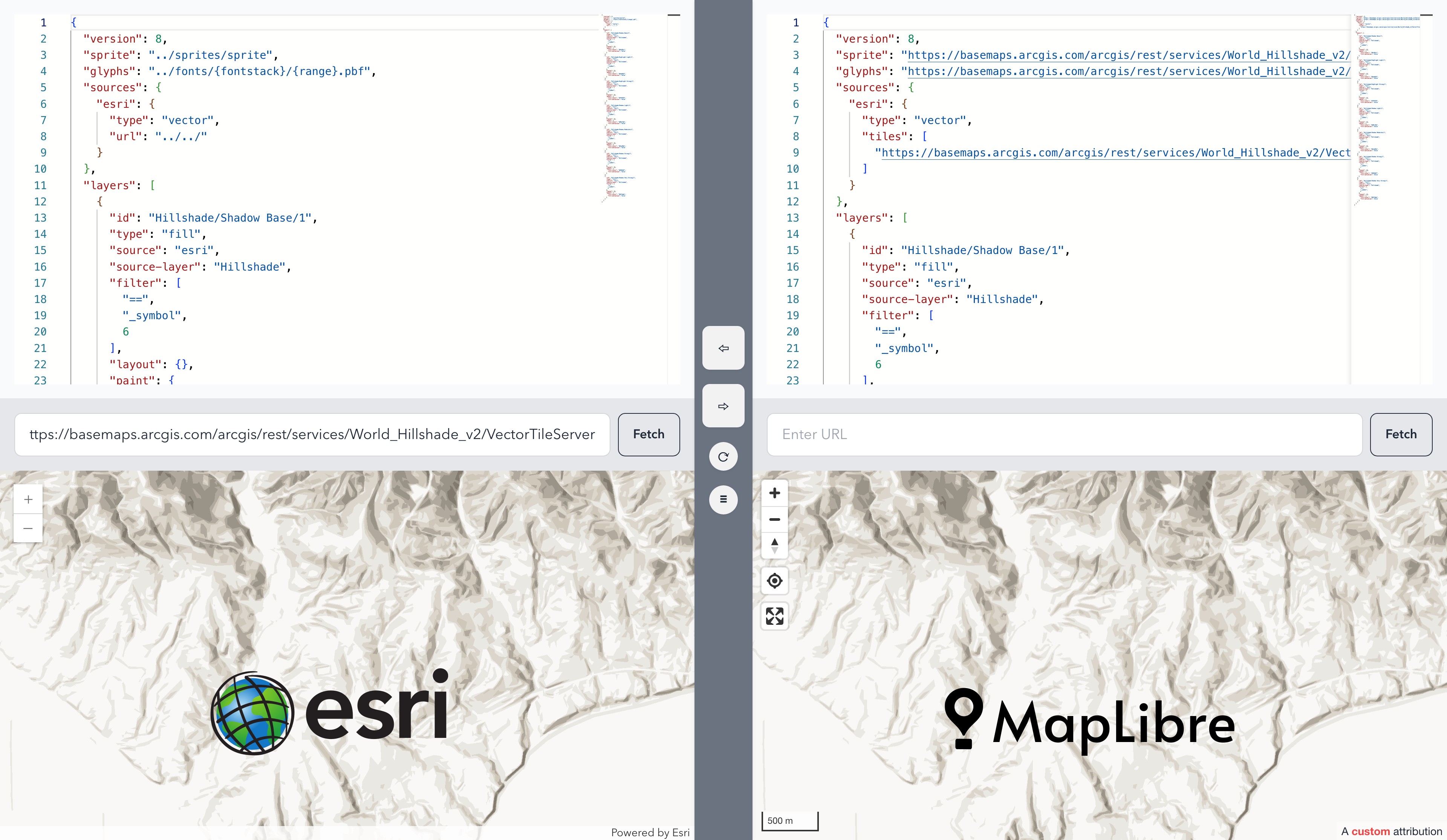1447x840 pixels.
Task: Zoom out on the MapLibre map
Action: point(774,520)
